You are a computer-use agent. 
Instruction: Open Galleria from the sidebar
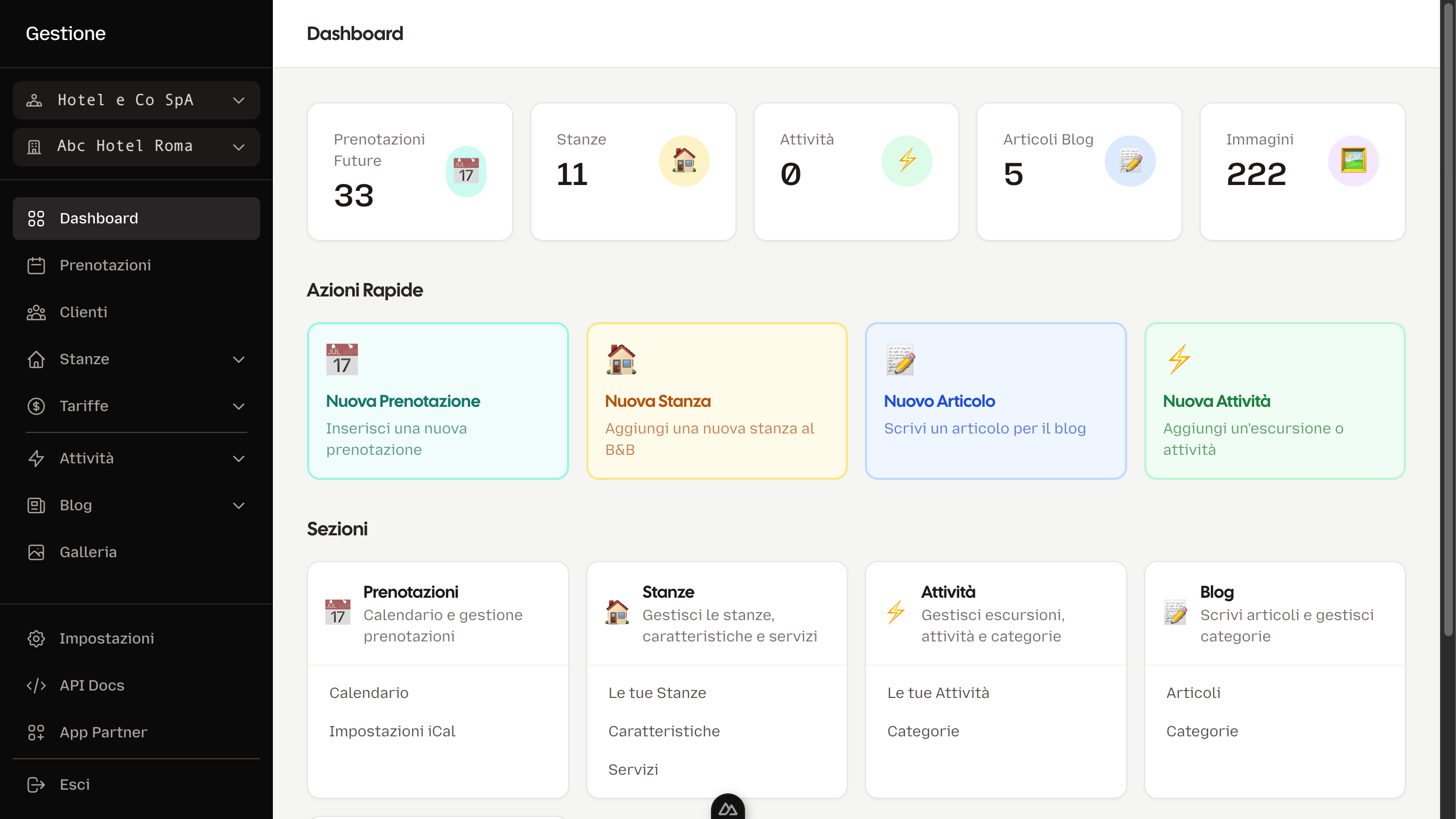pos(136,552)
